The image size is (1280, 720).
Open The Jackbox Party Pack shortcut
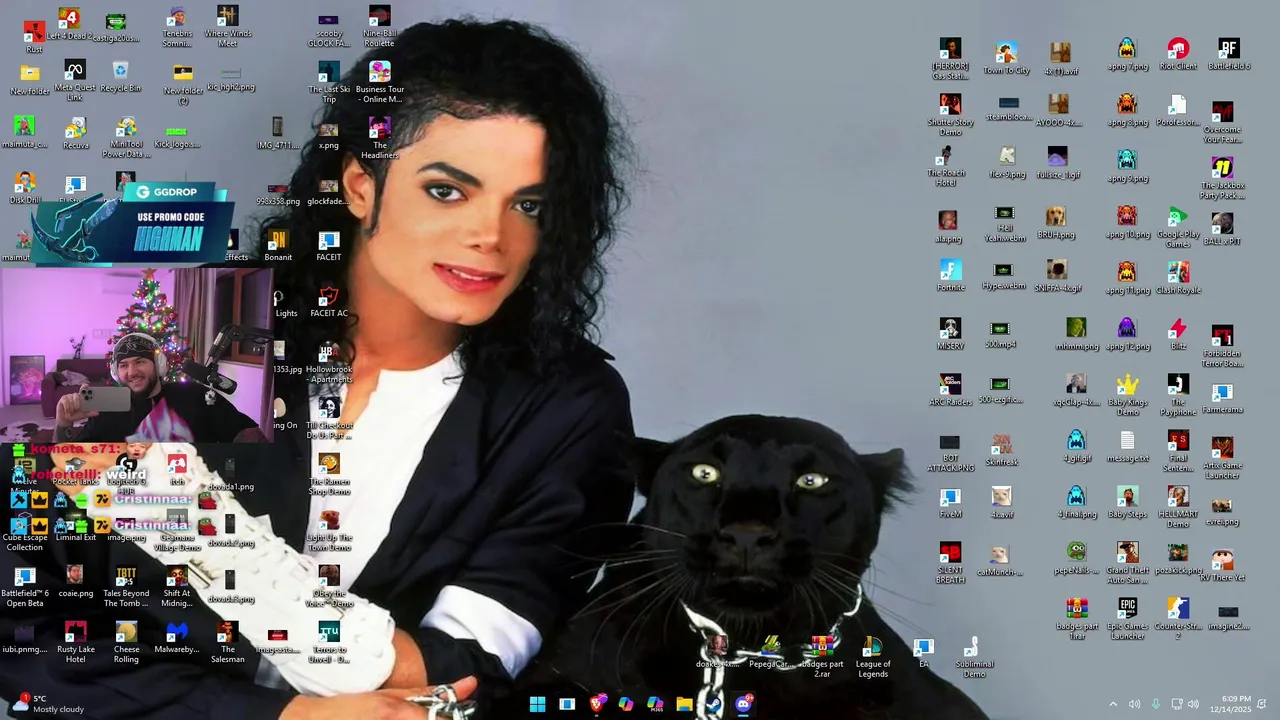(x=1222, y=178)
